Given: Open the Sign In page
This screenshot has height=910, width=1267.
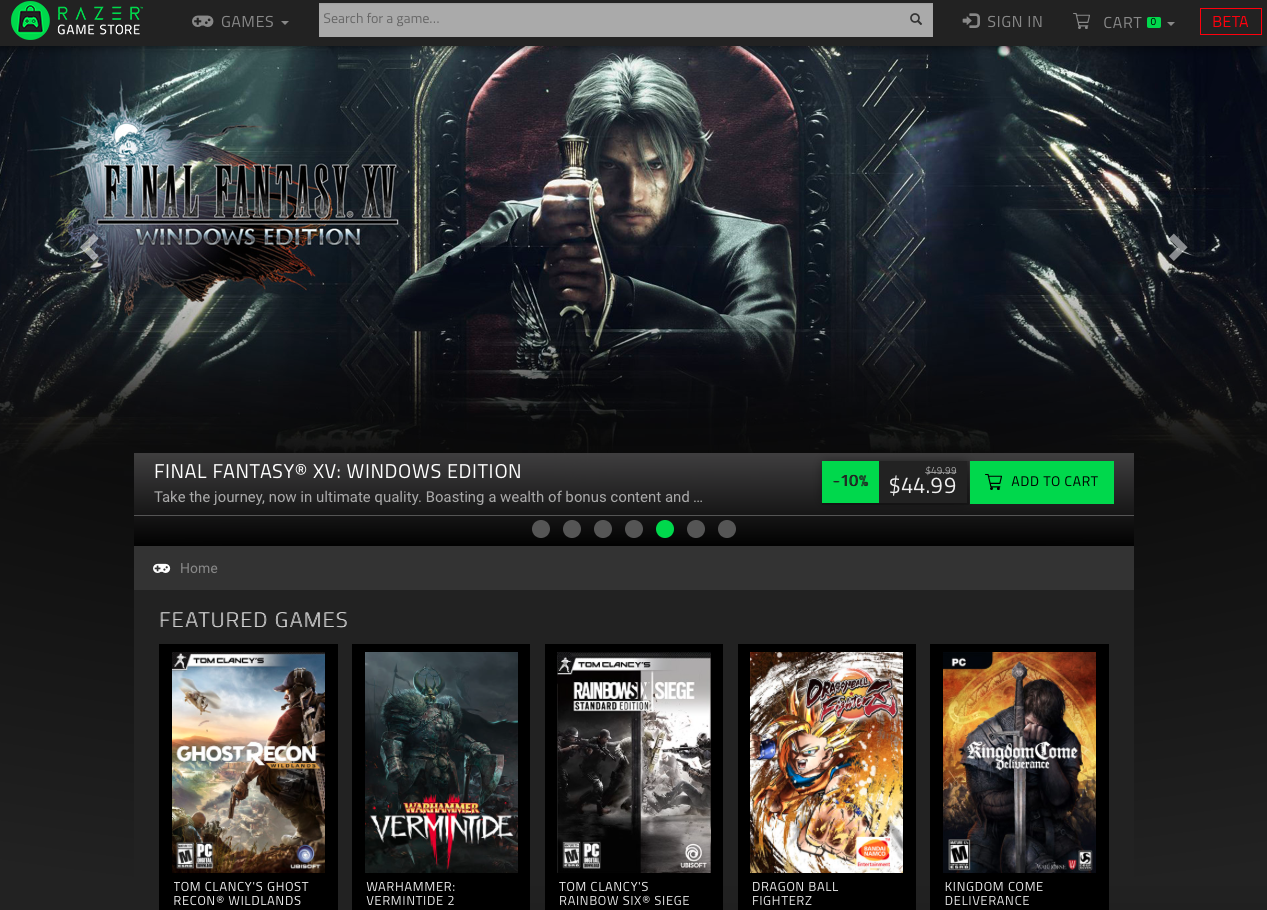Looking at the screenshot, I should (1013, 22).
